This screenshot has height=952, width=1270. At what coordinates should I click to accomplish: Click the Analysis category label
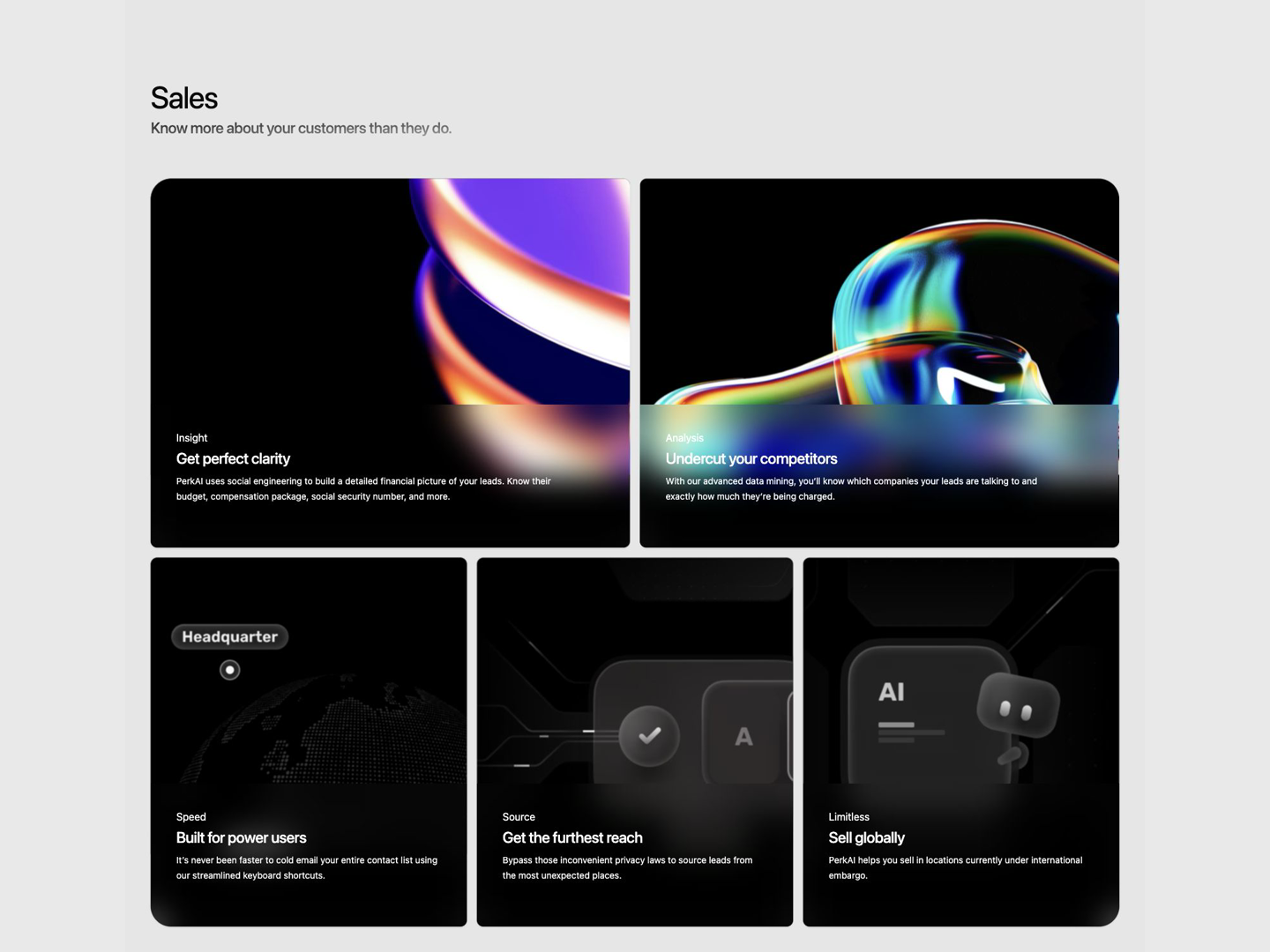[684, 438]
